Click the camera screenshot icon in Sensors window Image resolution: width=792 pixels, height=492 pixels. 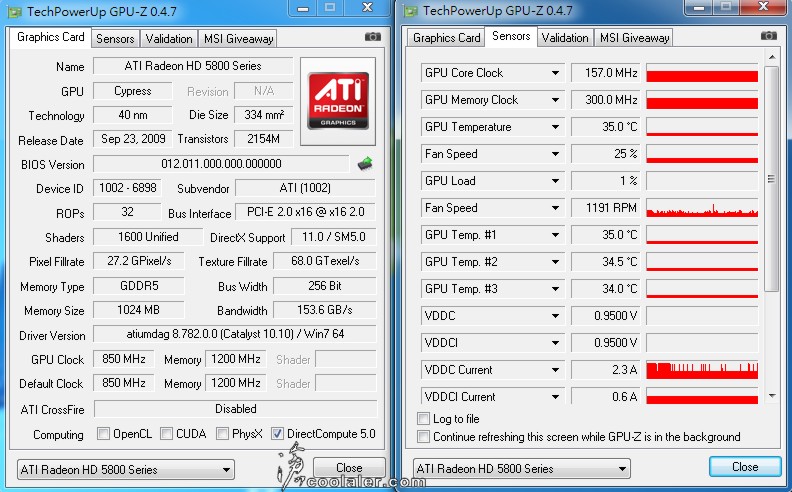(x=769, y=35)
